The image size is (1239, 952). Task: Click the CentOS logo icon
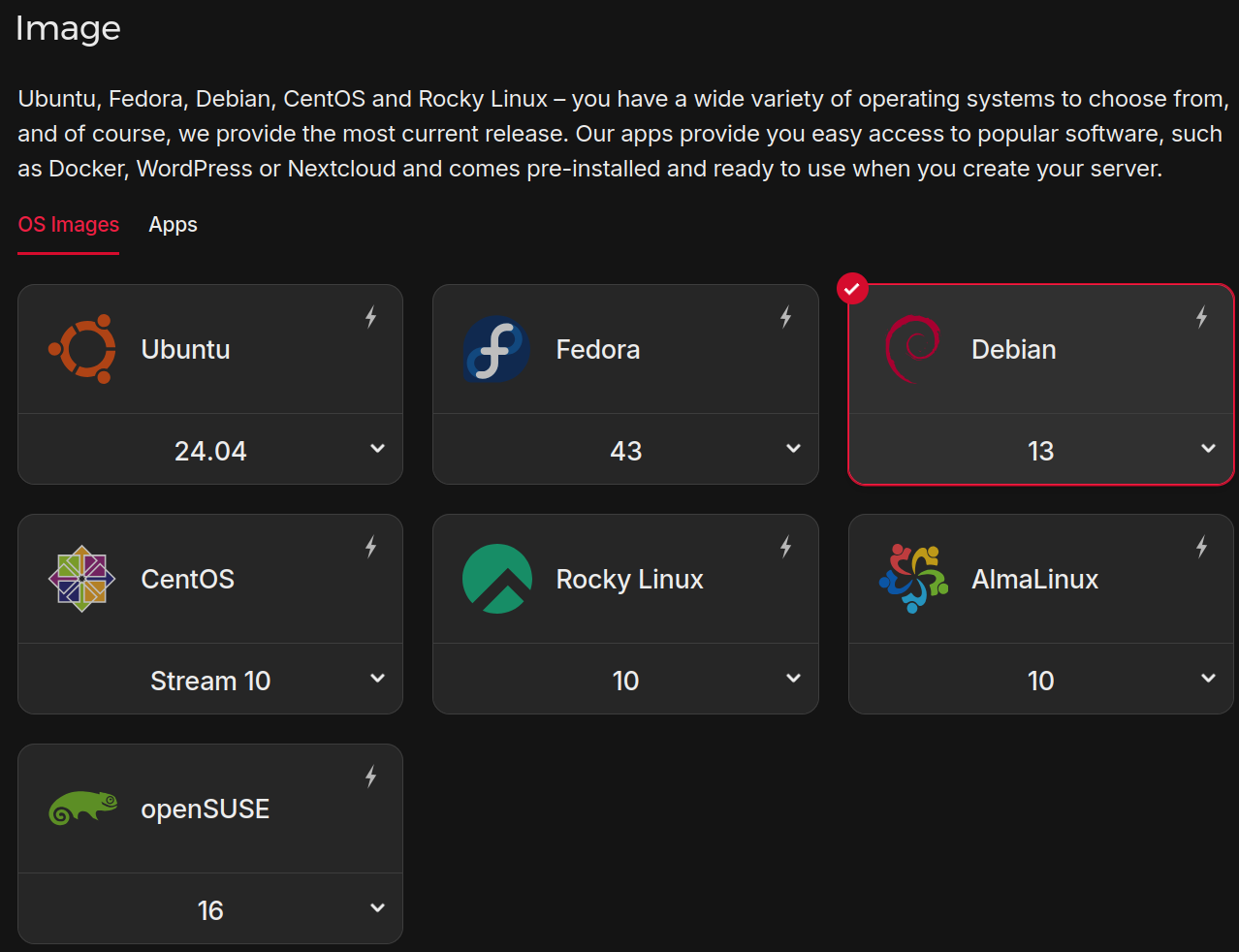(82, 579)
